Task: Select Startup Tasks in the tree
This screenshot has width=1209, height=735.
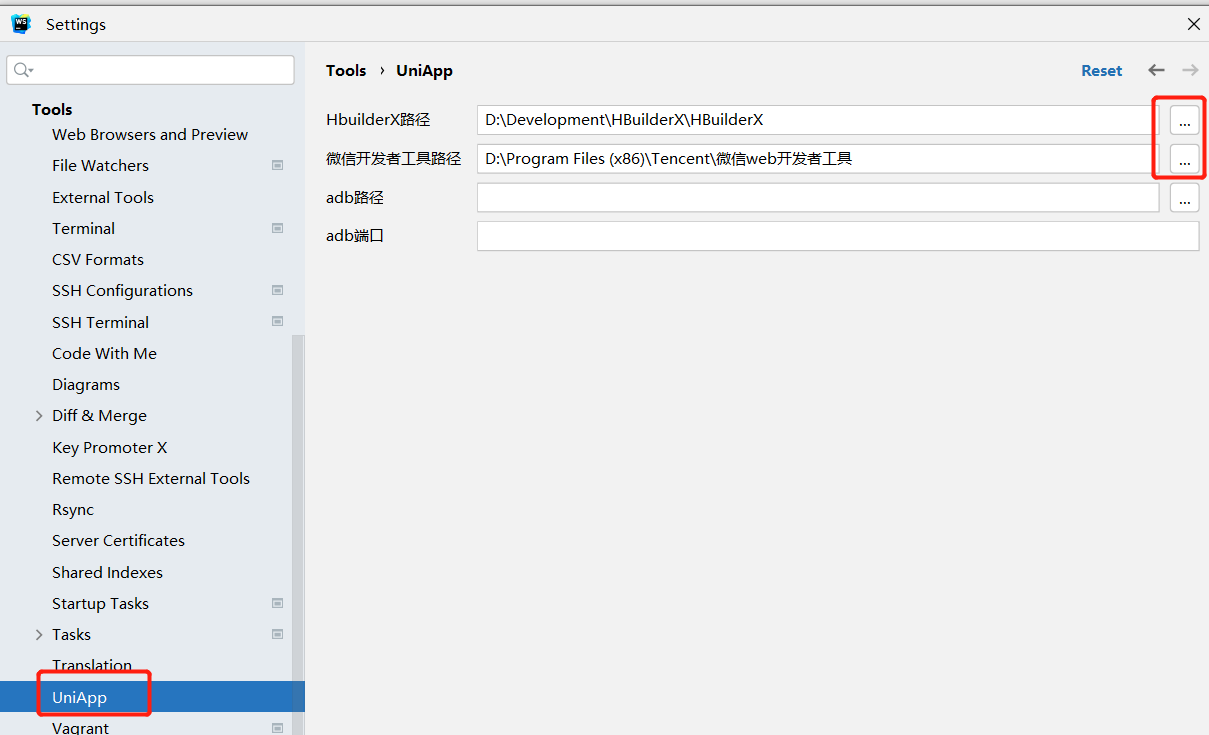Action: 100,603
